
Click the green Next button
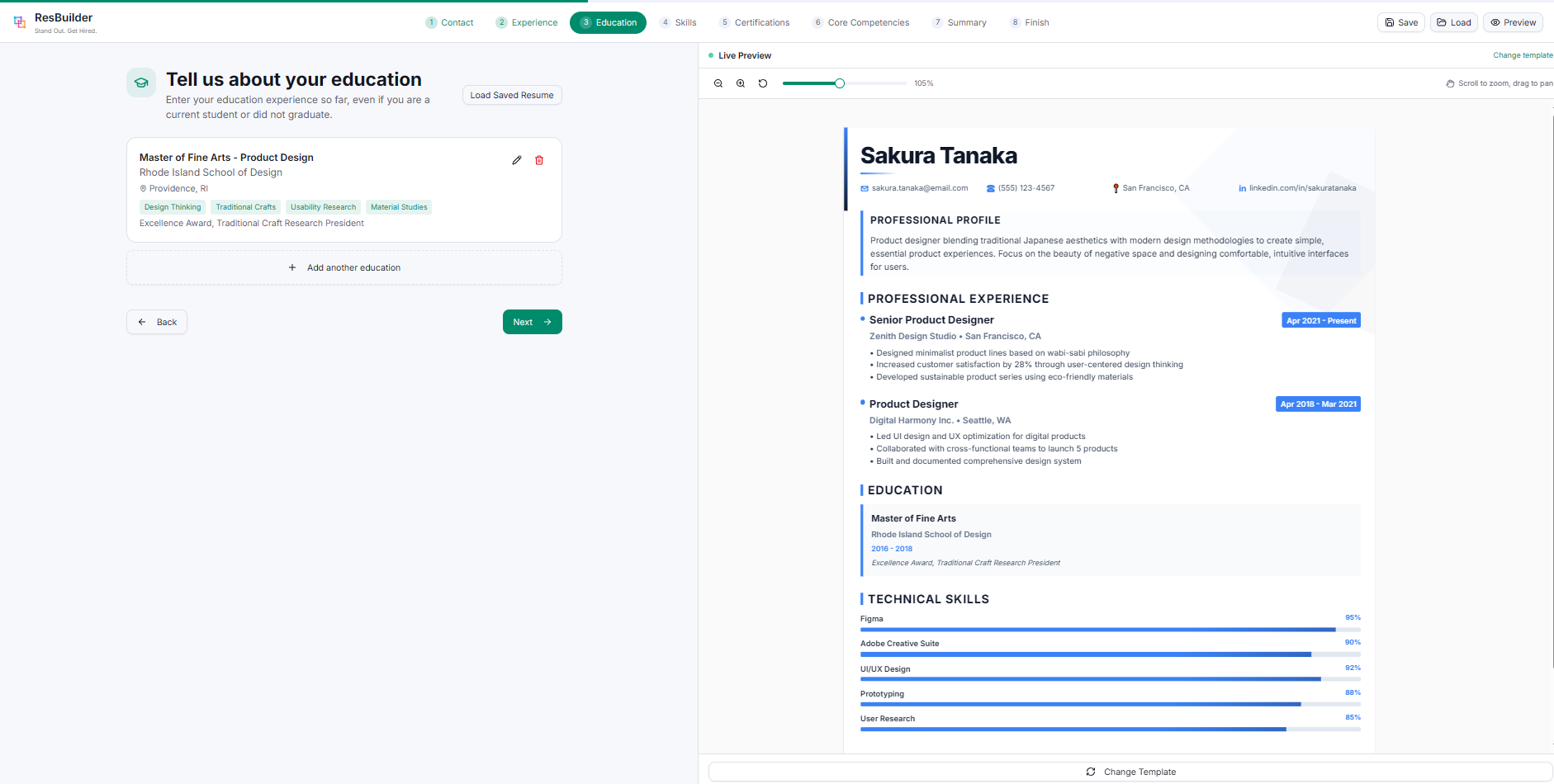[x=532, y=322]
